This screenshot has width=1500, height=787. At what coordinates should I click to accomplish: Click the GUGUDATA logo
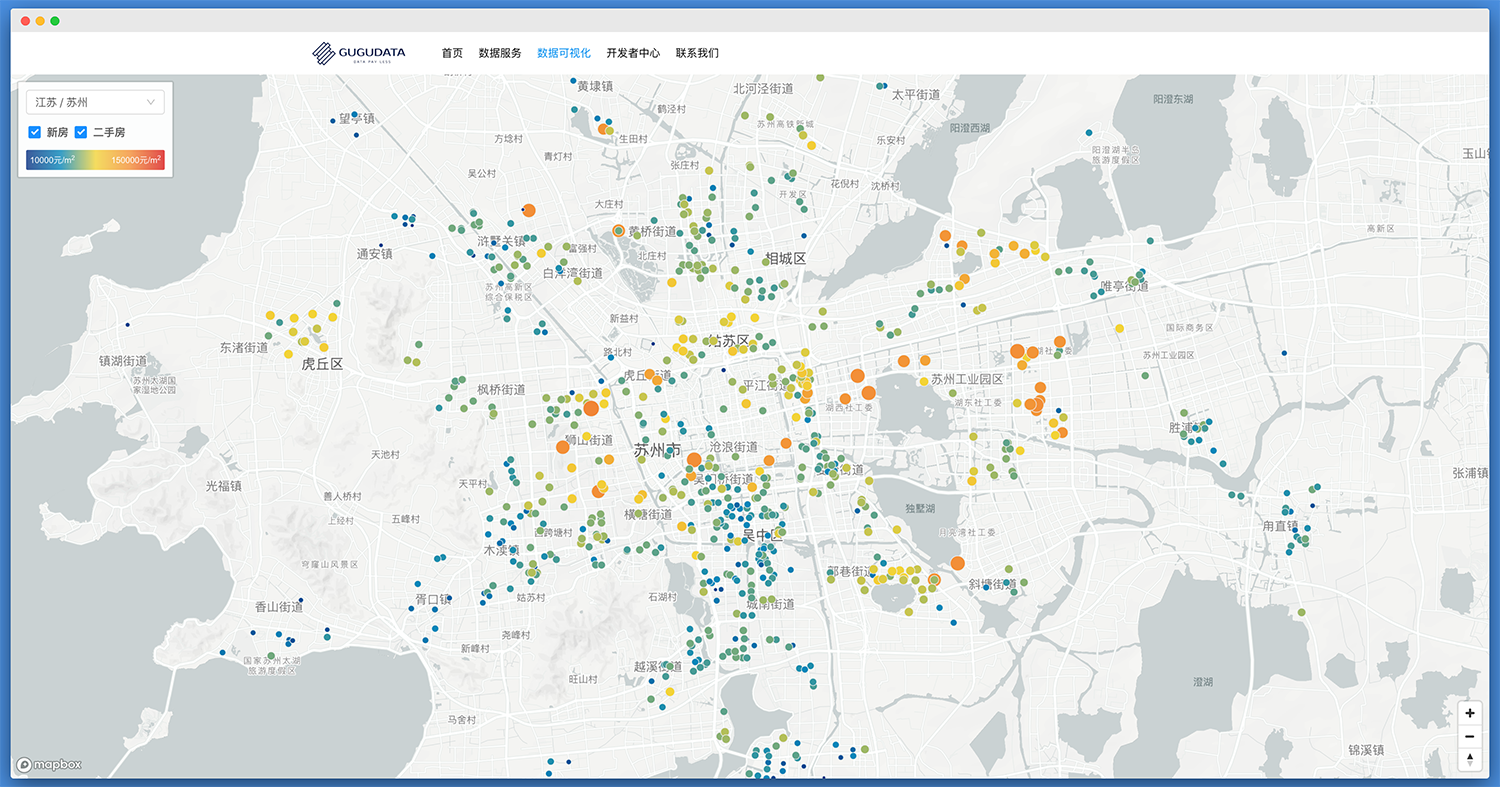(358, 53)
